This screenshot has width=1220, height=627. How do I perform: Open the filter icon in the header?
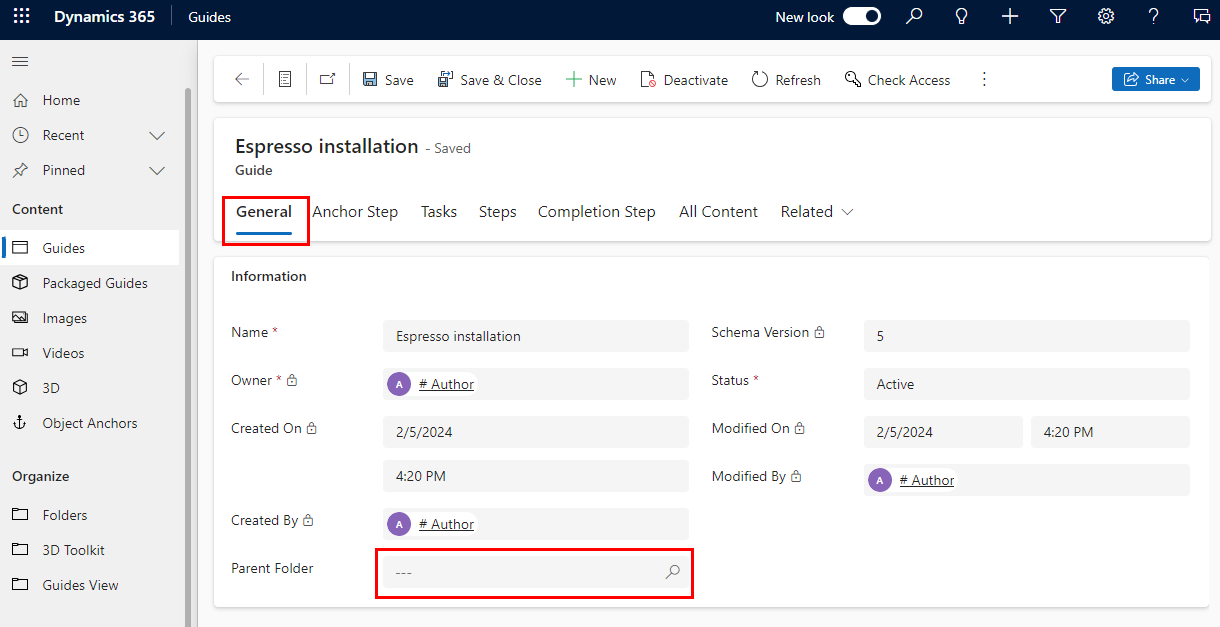[1057, 16]
